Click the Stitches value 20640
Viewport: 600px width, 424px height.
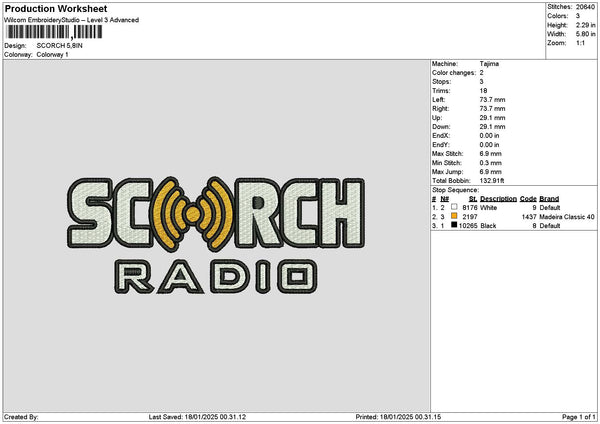pyautogui.click(x=585, y=7)
